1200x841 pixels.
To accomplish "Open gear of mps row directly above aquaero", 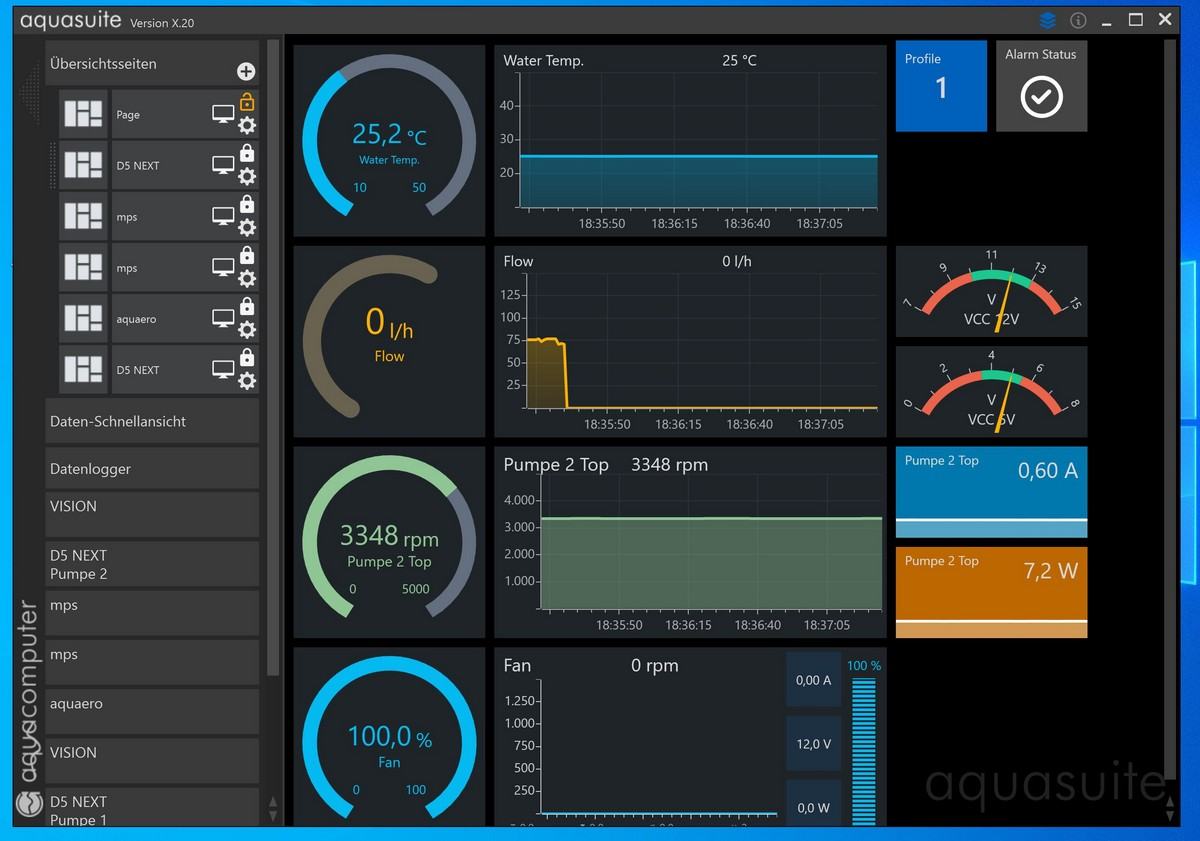I will click(x=247, y=279).
